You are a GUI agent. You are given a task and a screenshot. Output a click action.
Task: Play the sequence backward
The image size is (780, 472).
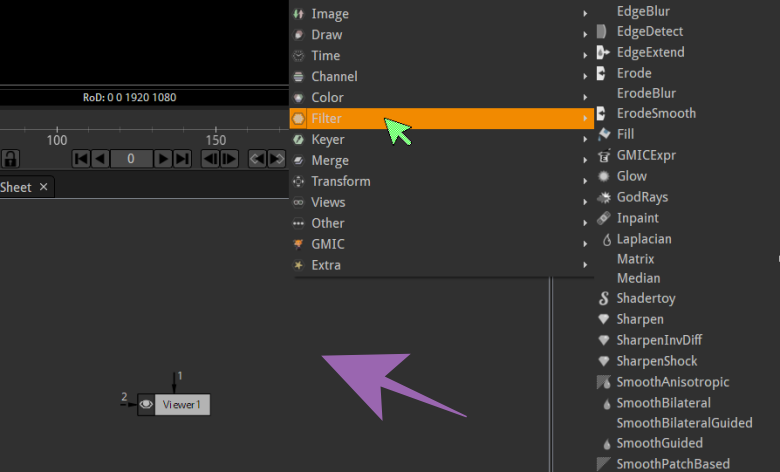100,158
